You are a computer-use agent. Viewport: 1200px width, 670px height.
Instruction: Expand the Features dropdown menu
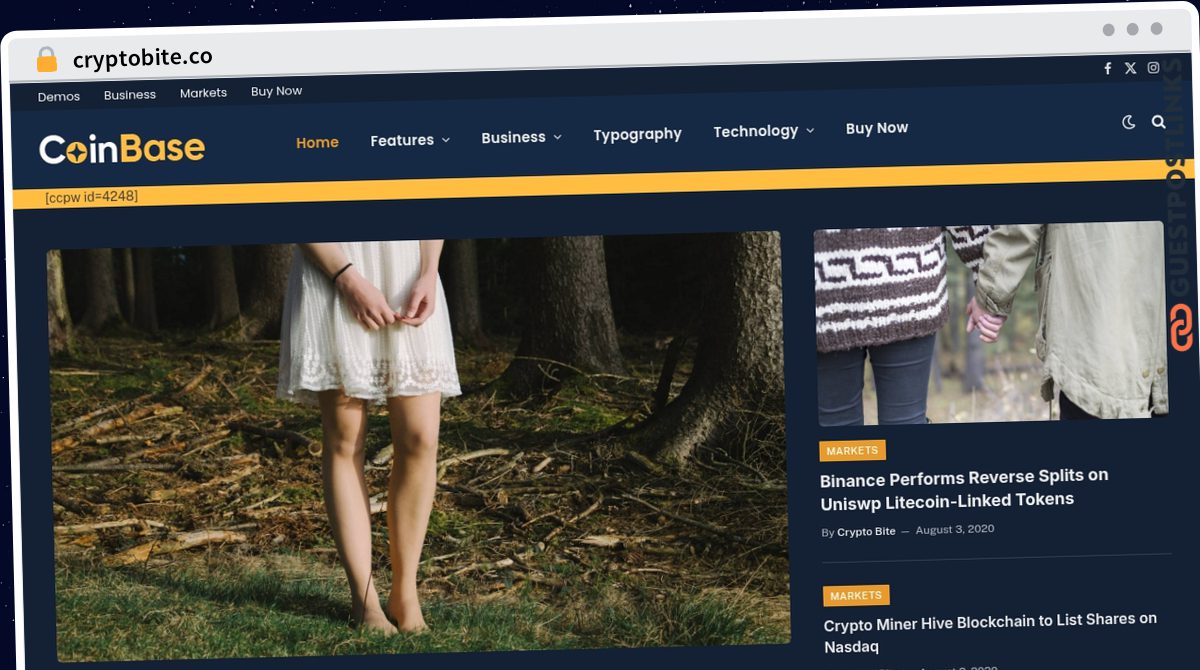[410, 140]
